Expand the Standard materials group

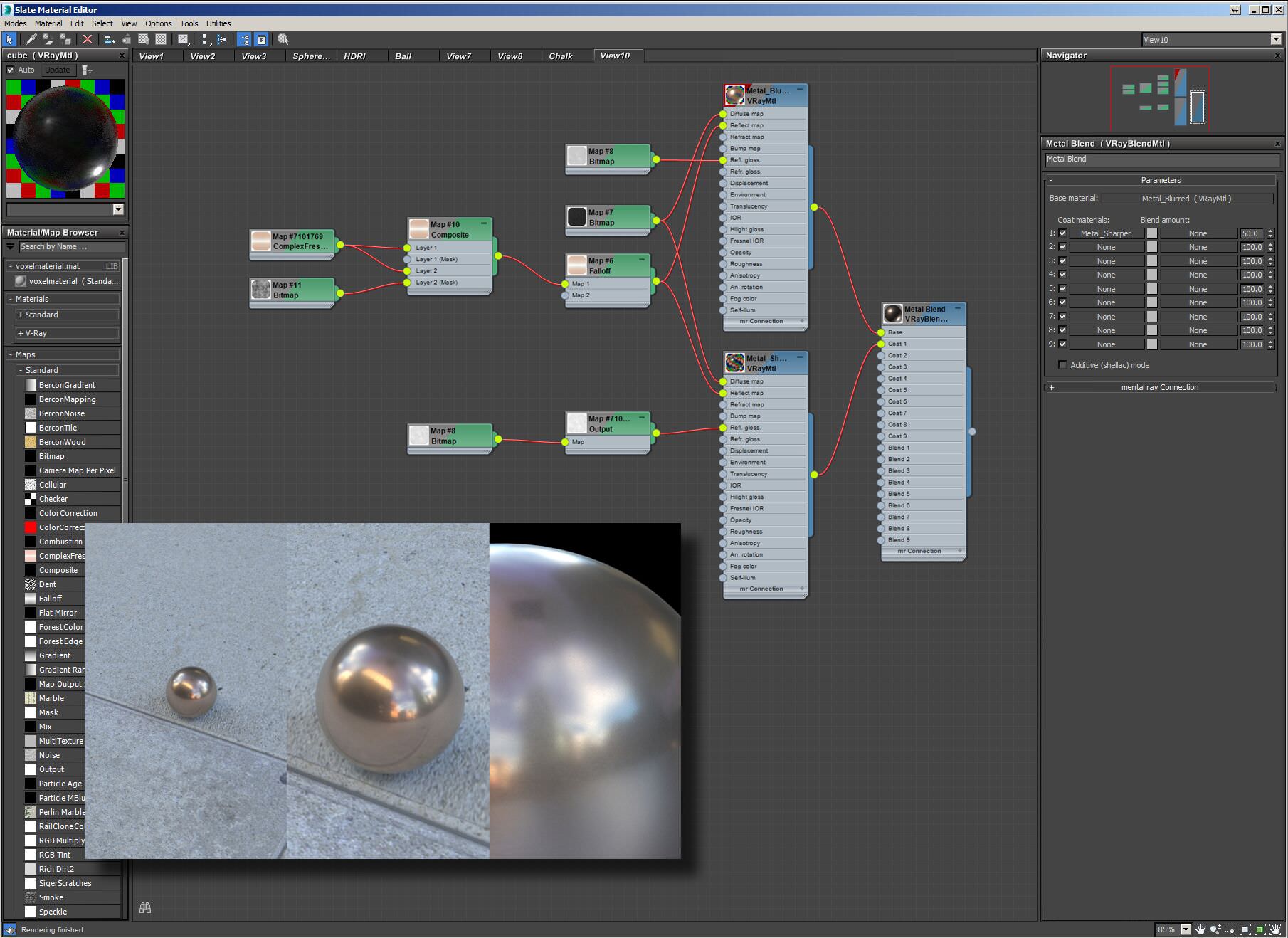coord(21,315)
